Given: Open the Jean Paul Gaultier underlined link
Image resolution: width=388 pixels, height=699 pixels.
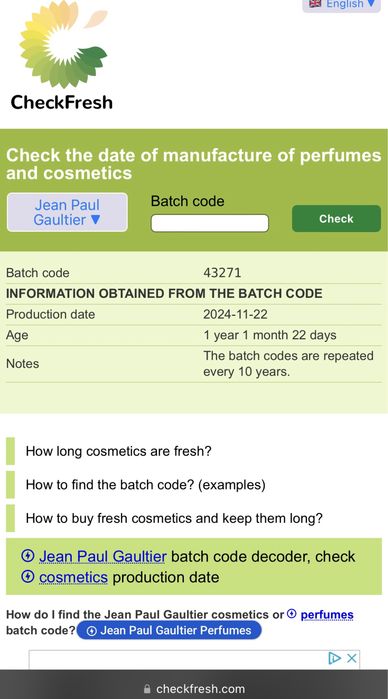Looking at the screenshot, I should (x=103, y=556).
